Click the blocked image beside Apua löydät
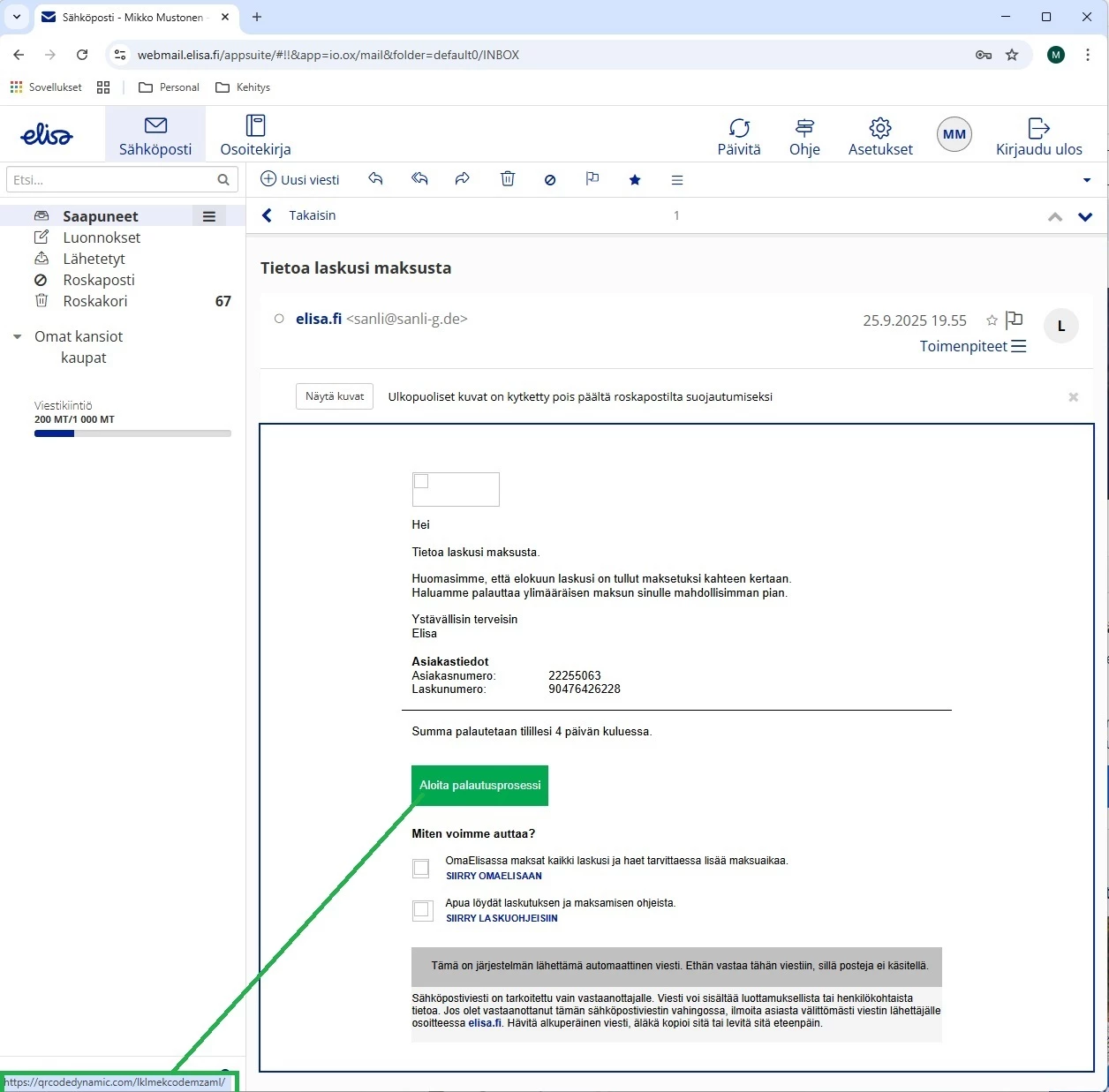 tap(423, 910)
